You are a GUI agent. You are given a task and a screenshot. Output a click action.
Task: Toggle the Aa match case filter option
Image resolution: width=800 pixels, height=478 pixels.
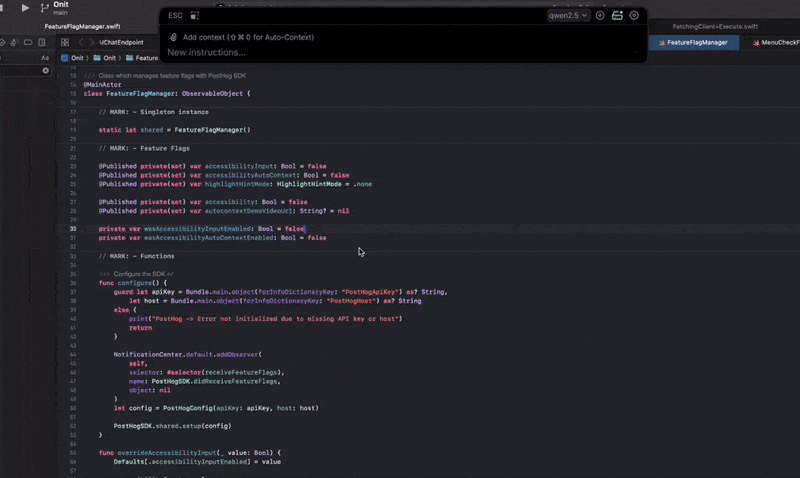coord(45,58)
